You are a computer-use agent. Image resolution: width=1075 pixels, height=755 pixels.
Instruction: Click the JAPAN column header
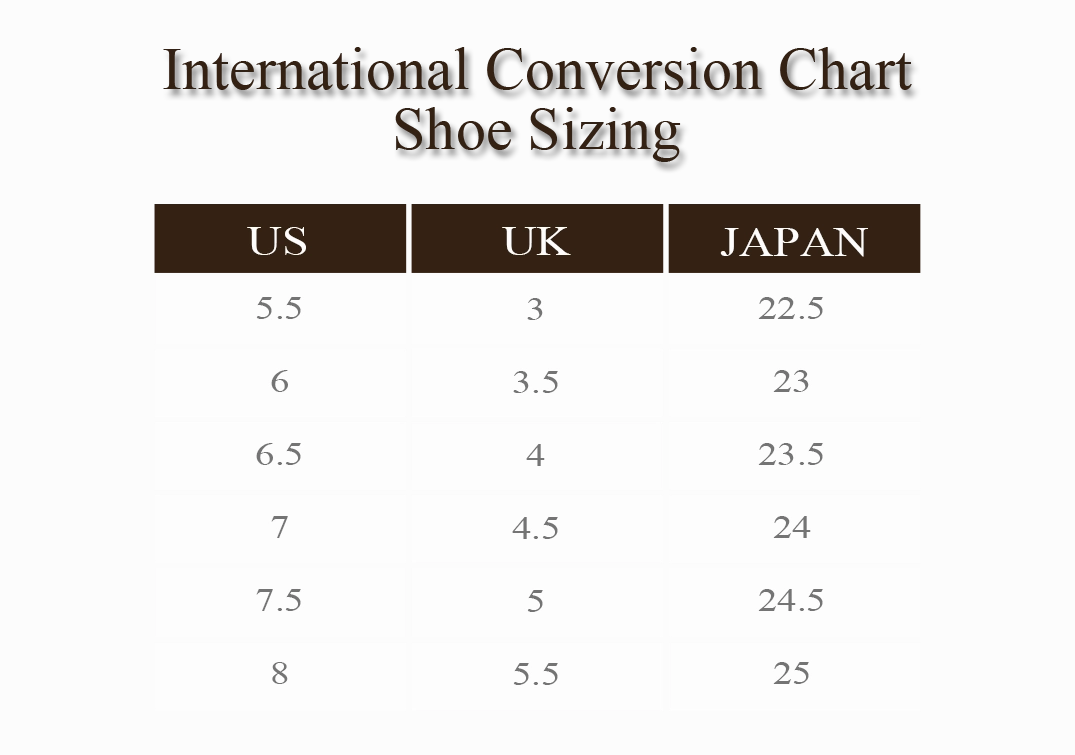tap(793, 241)
